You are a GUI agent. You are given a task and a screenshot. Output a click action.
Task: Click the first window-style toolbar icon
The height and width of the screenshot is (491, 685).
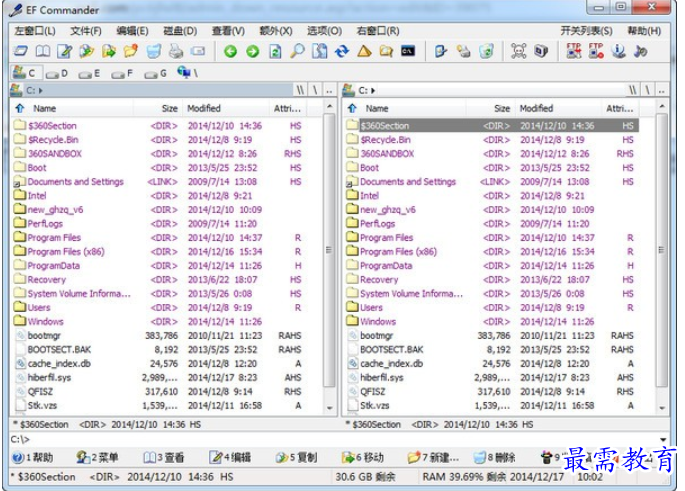pos(20,52)
